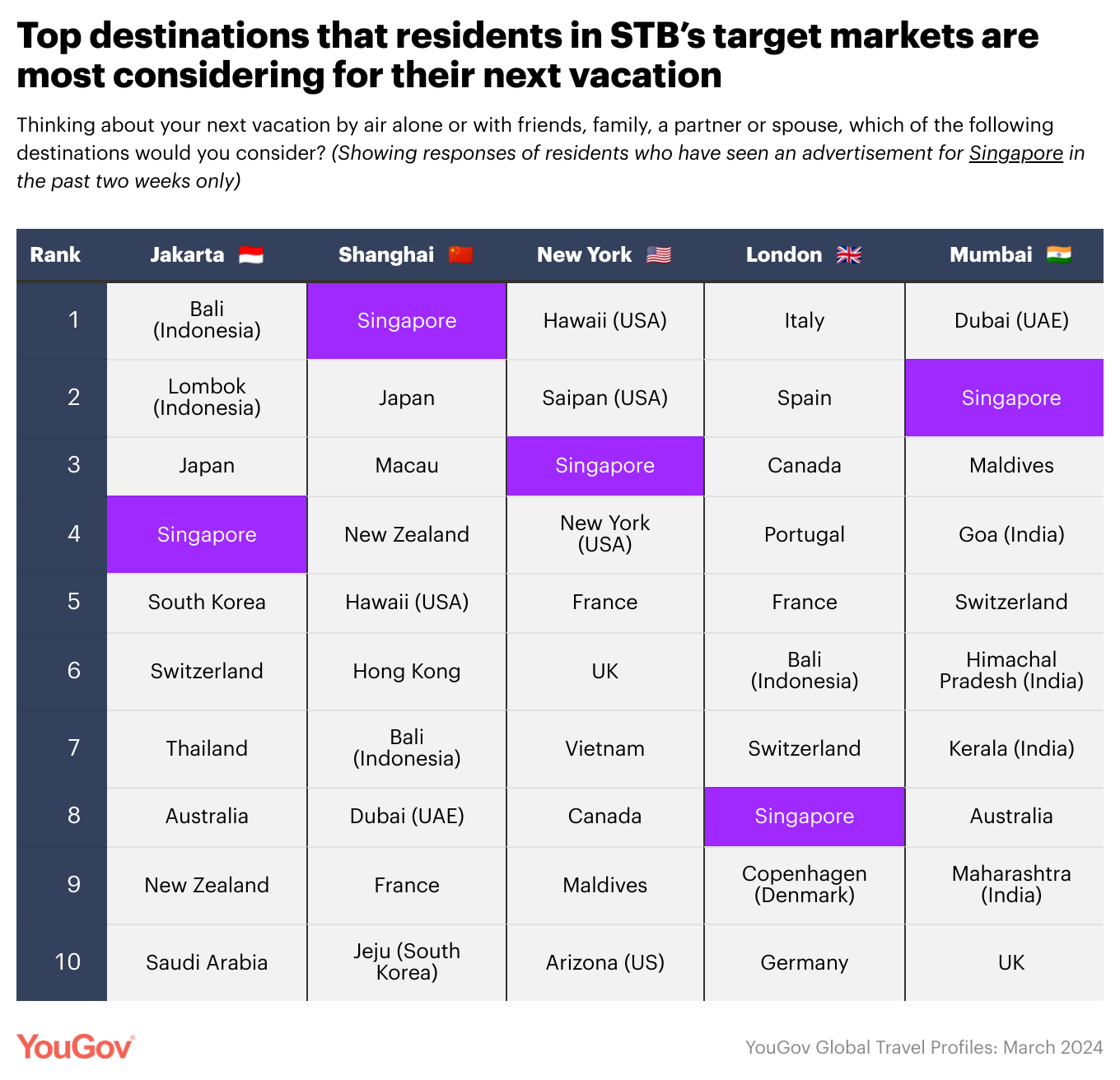
Task: Select the Jakarta column header
Action: pyautogui.click(x=187, y=255)
